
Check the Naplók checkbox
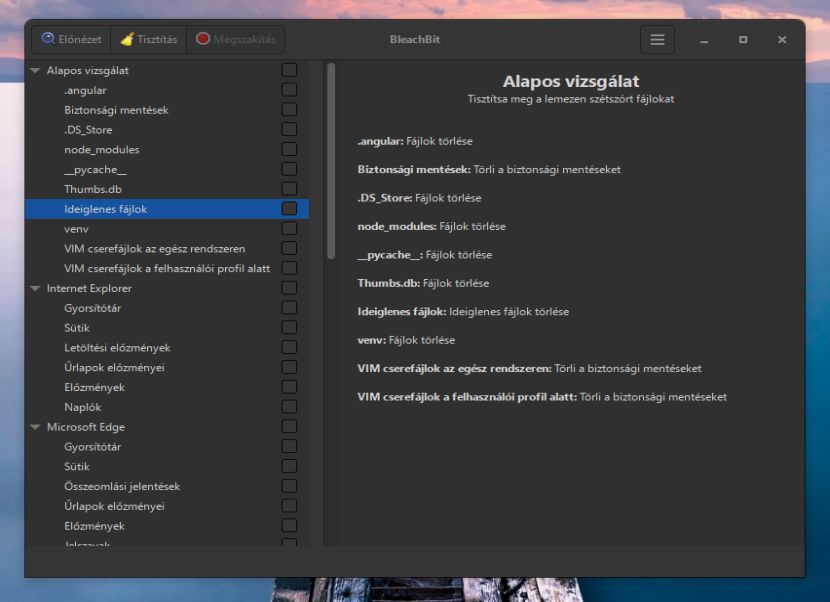[x=289, y=407]
